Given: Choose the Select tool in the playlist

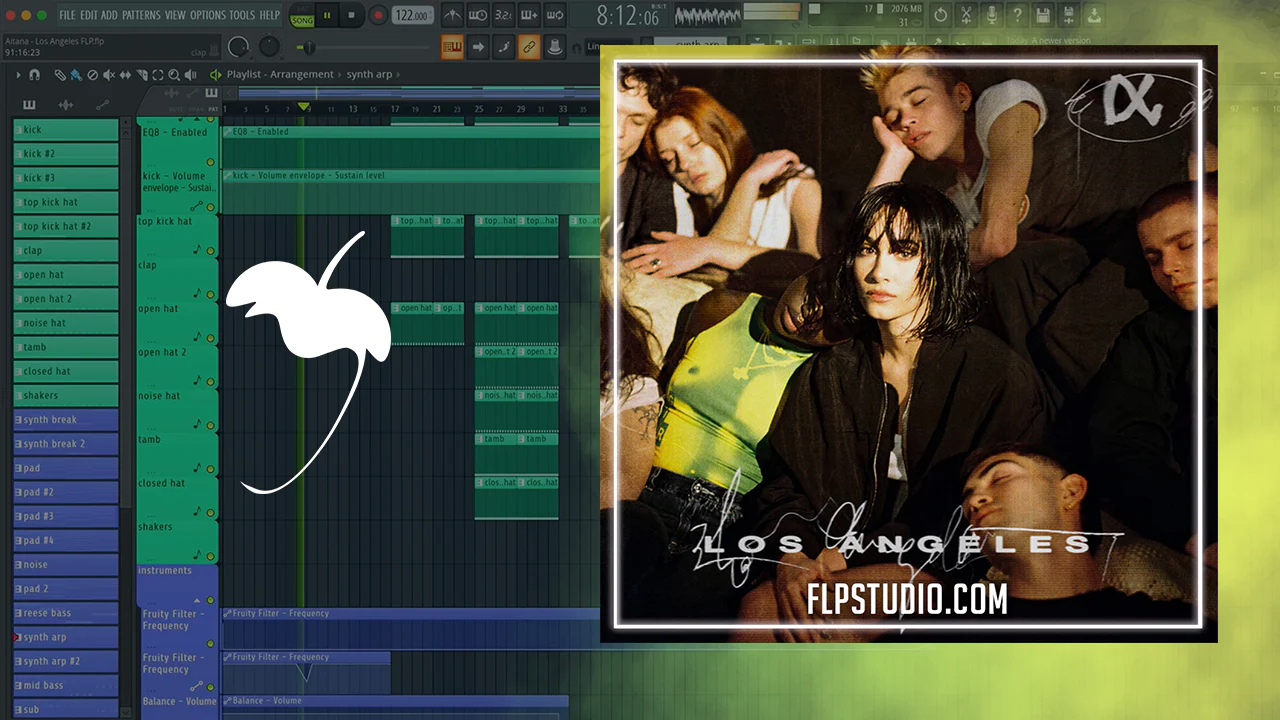Looking at the screenshot, I should click(x=157, y=75).
